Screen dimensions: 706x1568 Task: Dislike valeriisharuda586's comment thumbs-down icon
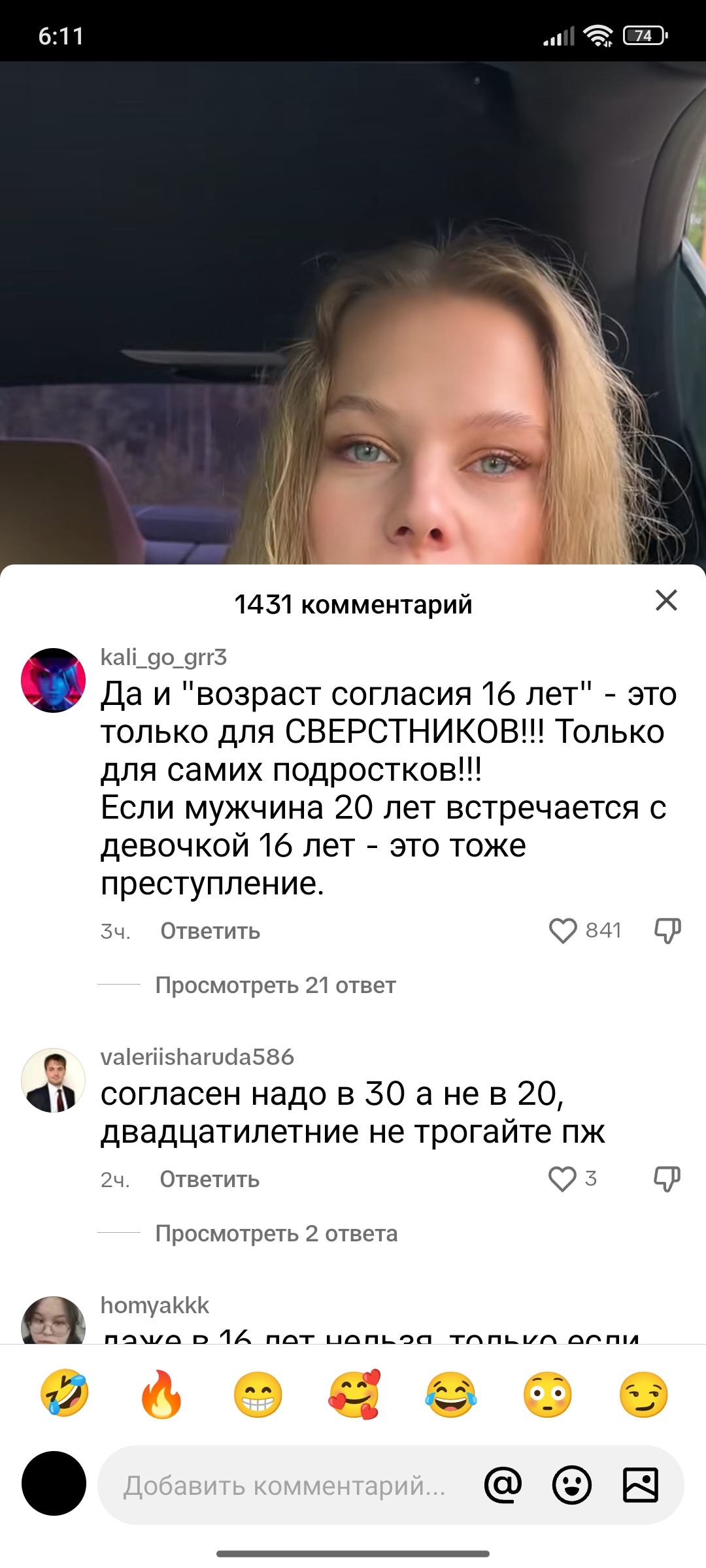667,1179
